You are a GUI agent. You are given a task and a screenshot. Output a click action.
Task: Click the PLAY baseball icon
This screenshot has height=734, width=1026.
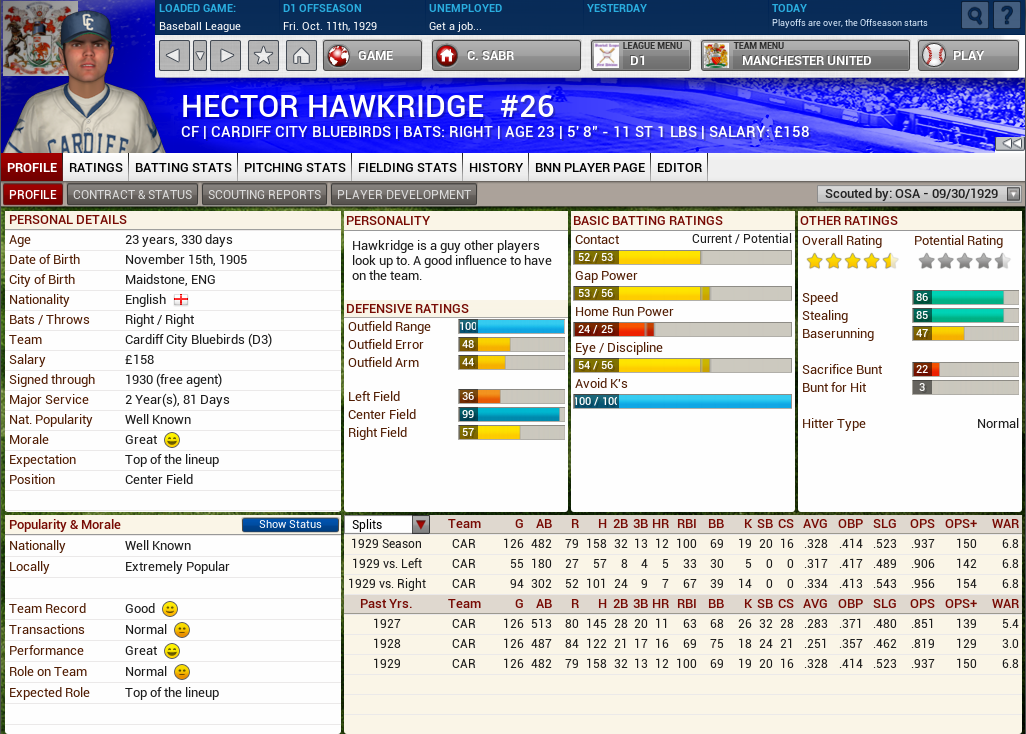(x=934, y=57)
